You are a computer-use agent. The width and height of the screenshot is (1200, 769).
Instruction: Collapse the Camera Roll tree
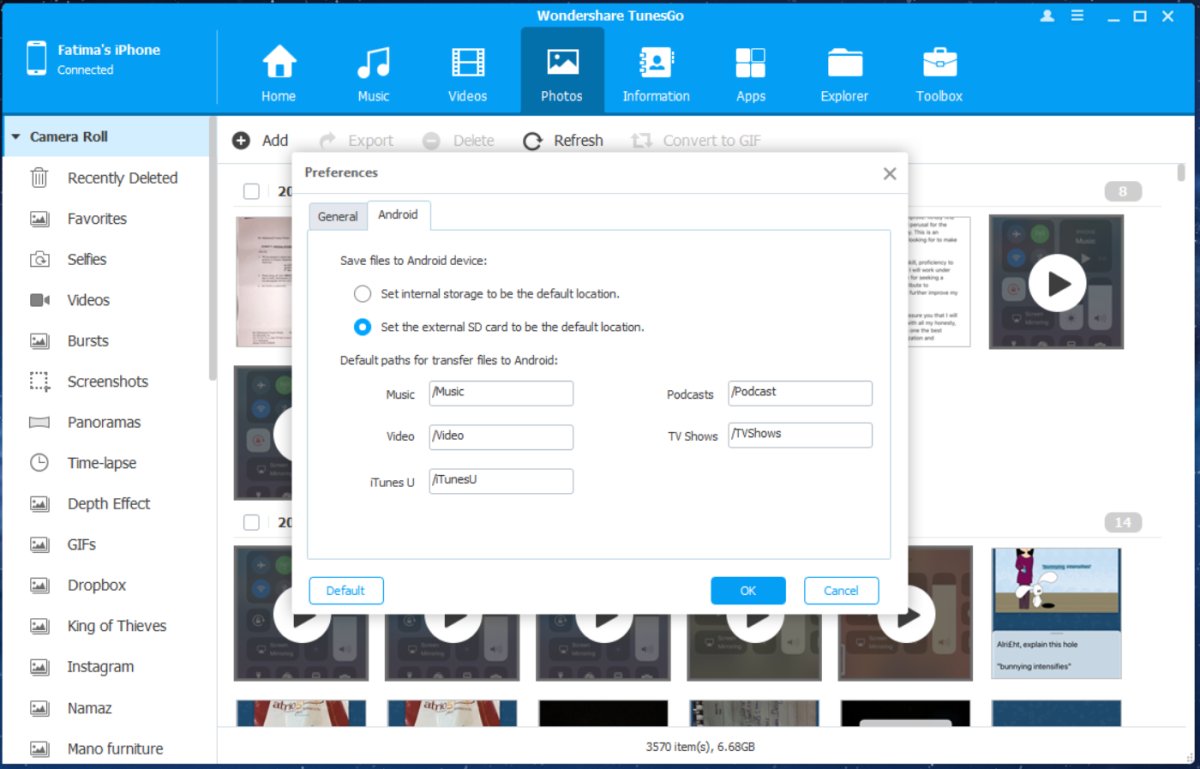15,137
